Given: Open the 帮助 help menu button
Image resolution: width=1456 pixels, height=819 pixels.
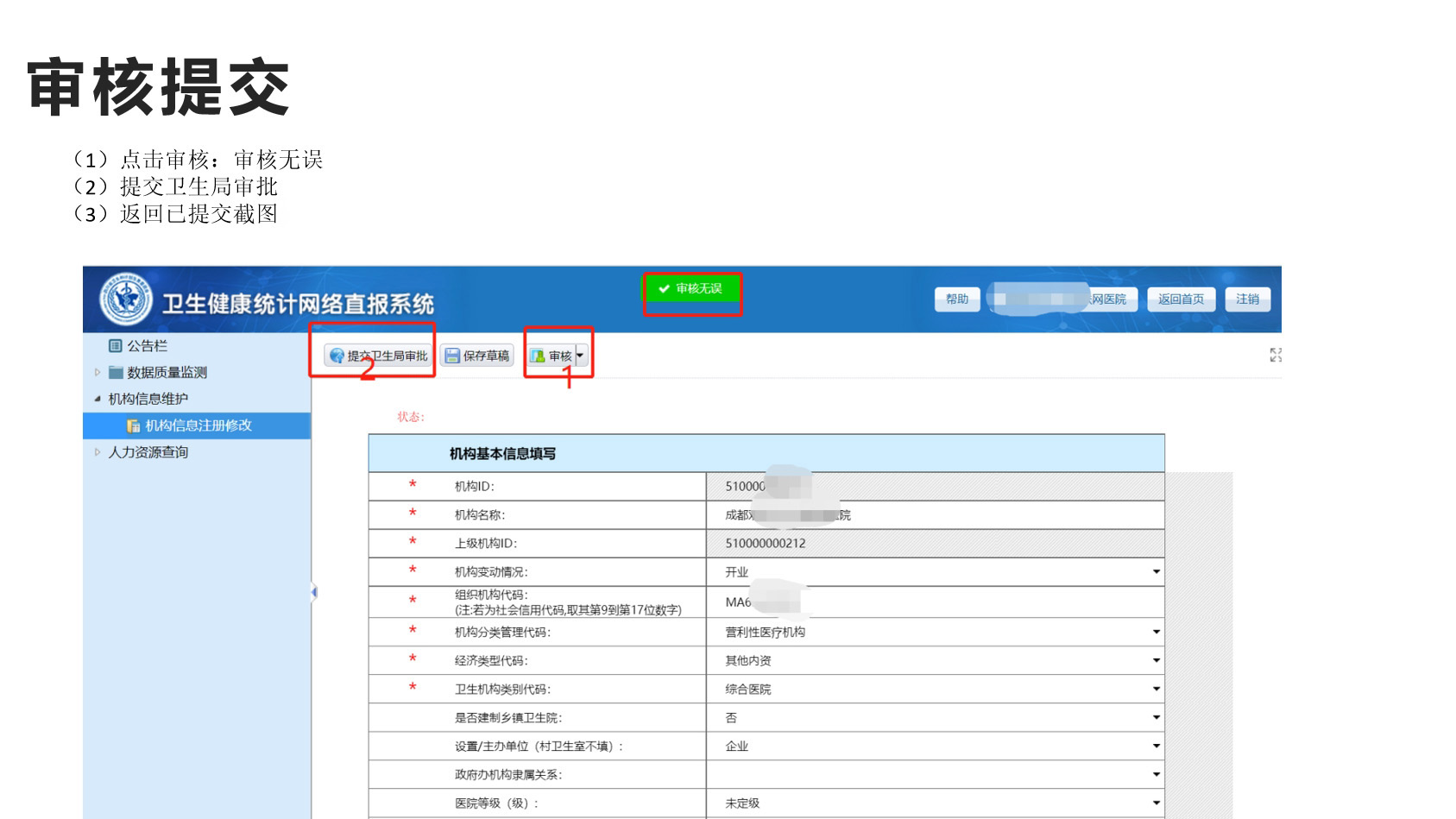Looking at the screenshot, I should (x=956, y=299).
